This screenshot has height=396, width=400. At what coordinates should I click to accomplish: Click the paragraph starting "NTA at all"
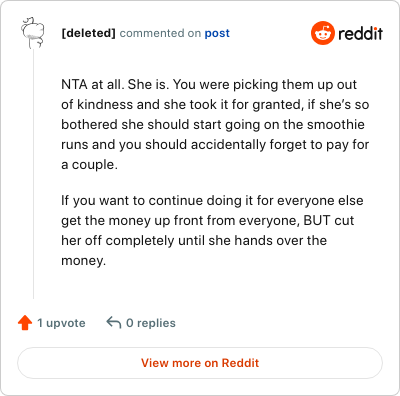click(x=215, y=124)
